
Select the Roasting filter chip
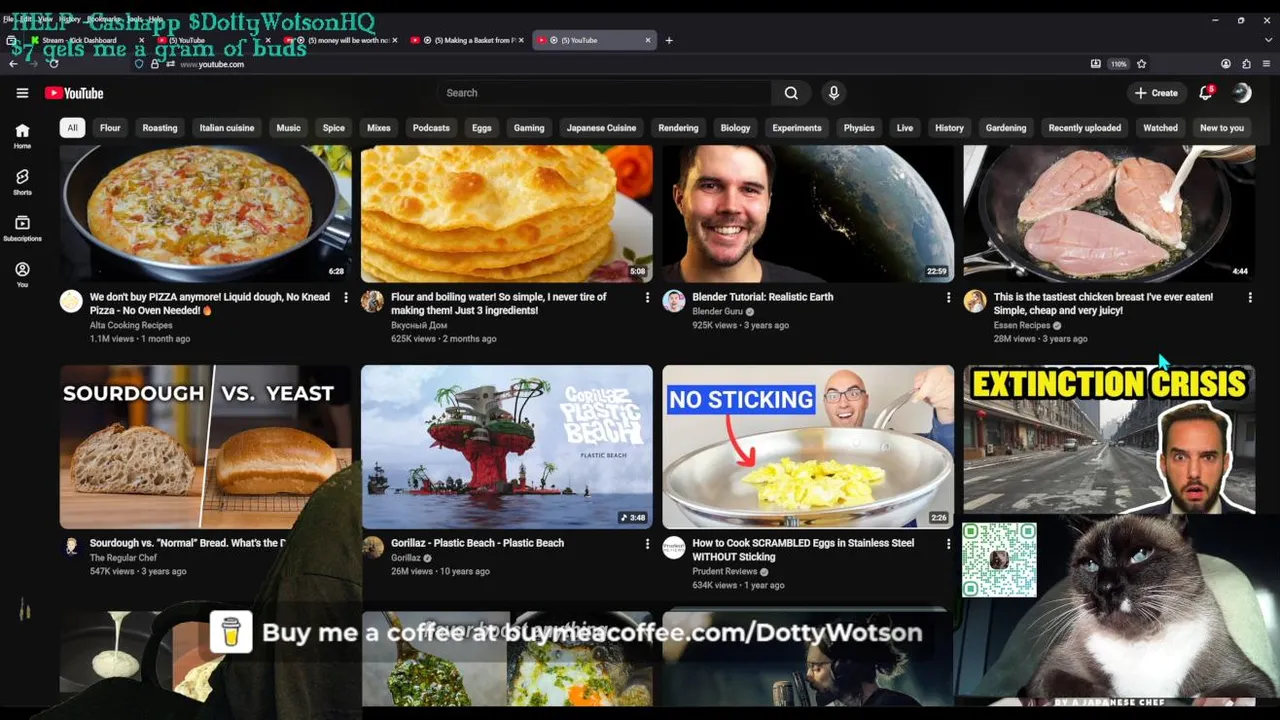(x=160, y=128)
